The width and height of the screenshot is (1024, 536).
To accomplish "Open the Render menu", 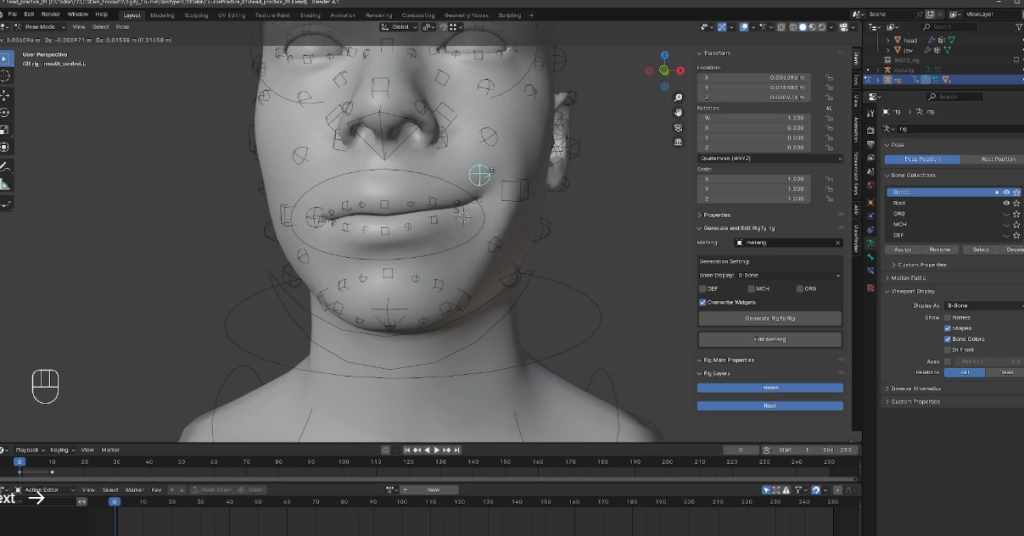I will (x=50, y=15).
